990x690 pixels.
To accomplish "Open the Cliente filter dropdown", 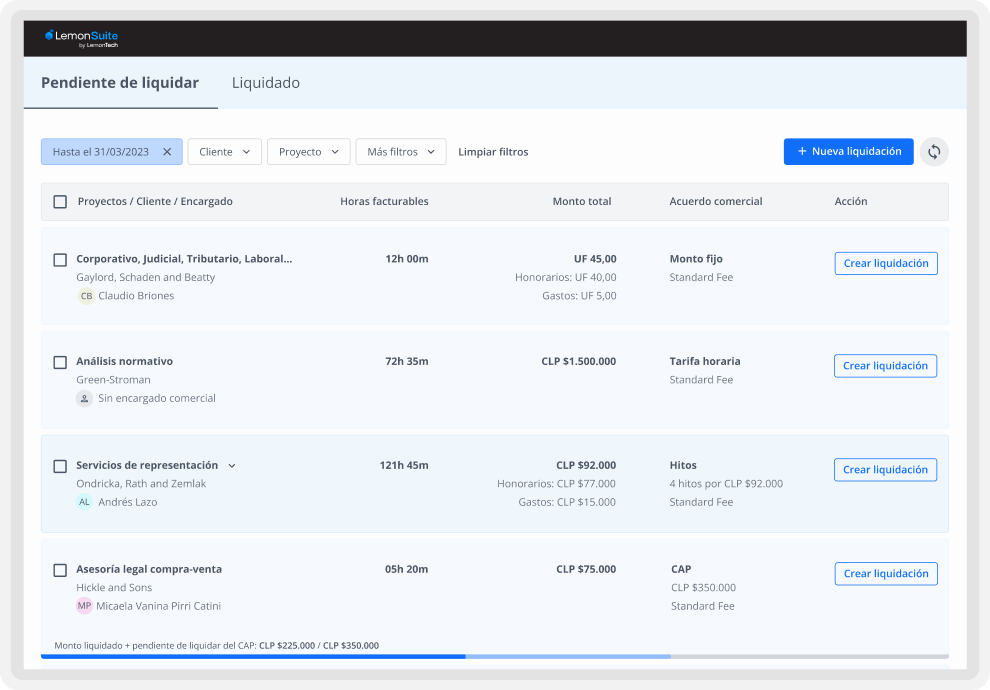I will tap(225, 152).
